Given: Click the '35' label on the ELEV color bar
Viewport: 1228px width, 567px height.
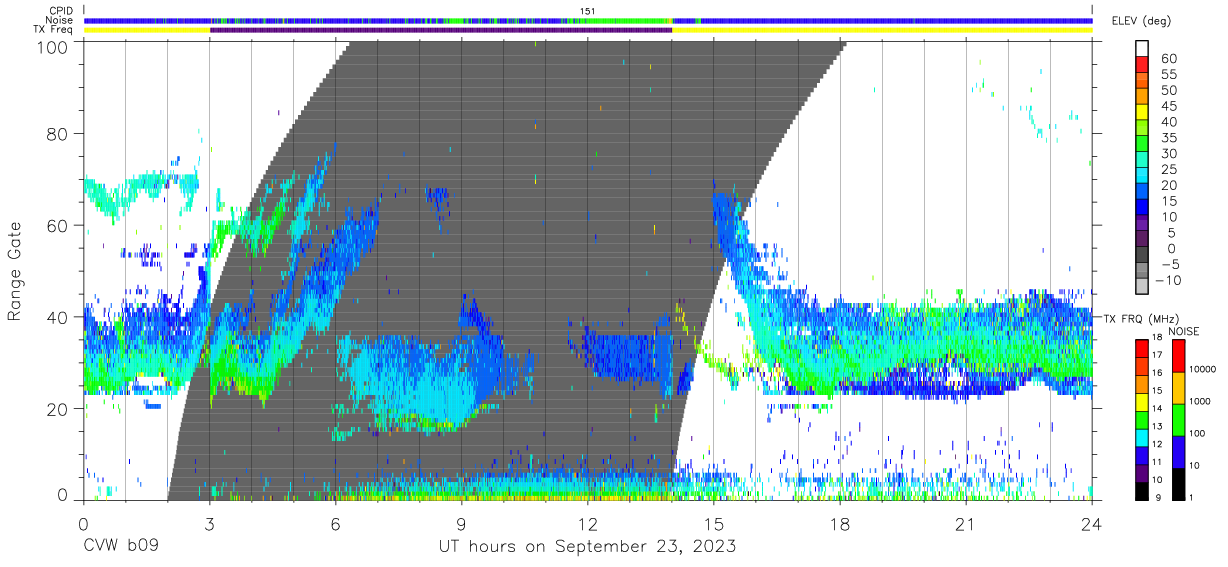Looking at the screenshot, I should [x=1168, y=138].
